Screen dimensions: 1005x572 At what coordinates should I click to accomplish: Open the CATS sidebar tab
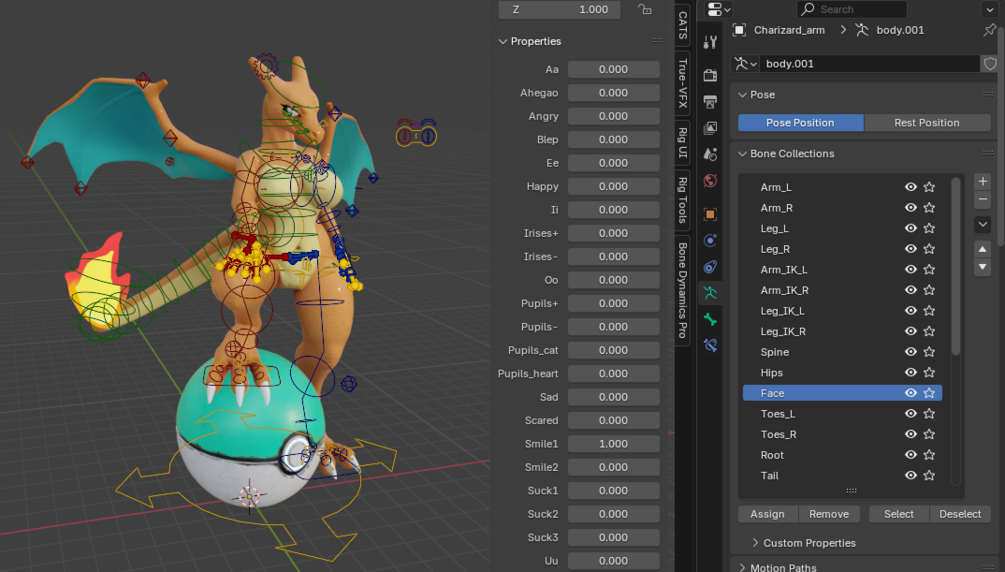[x=683, y=26]
